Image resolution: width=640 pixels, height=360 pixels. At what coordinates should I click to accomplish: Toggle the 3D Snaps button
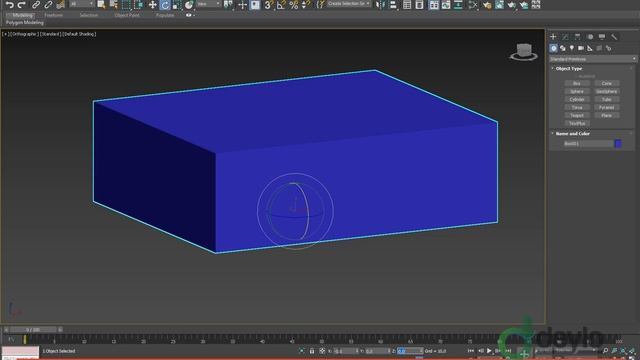268,5
